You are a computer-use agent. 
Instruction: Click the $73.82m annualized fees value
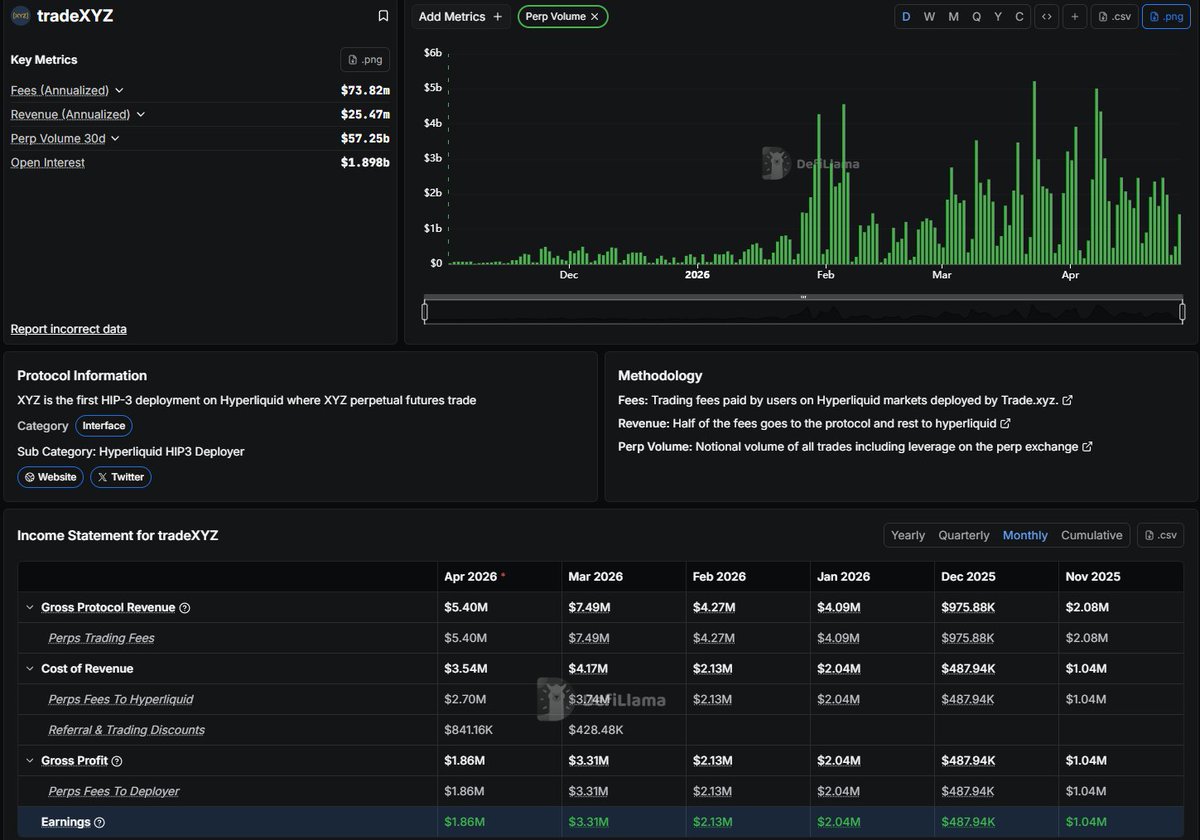coord(365,90)
